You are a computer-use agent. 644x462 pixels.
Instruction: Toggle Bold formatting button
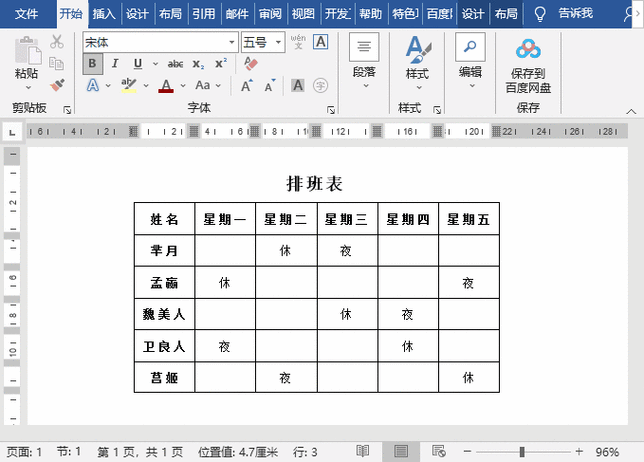92,64
